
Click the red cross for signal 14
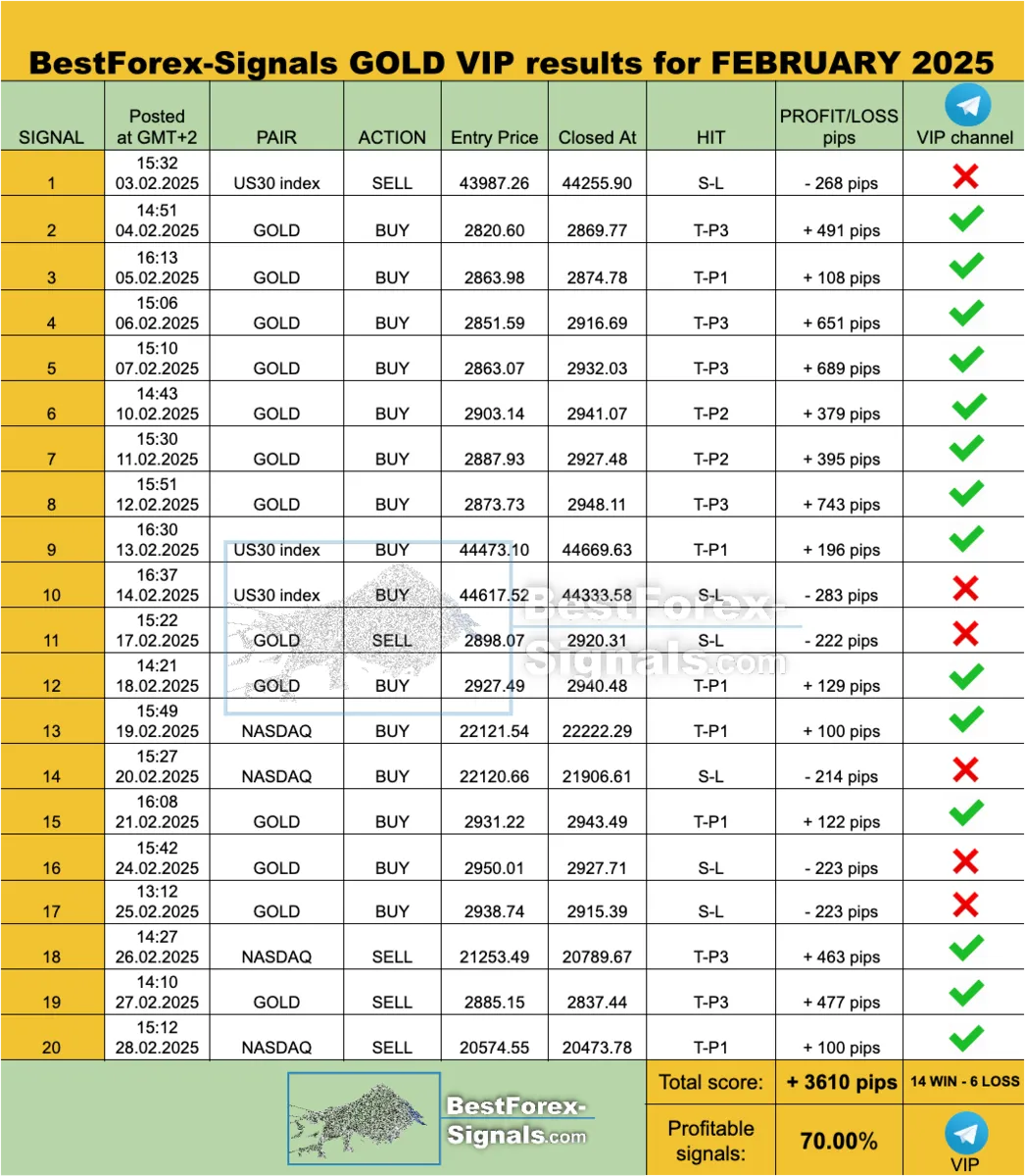(965, 768)
